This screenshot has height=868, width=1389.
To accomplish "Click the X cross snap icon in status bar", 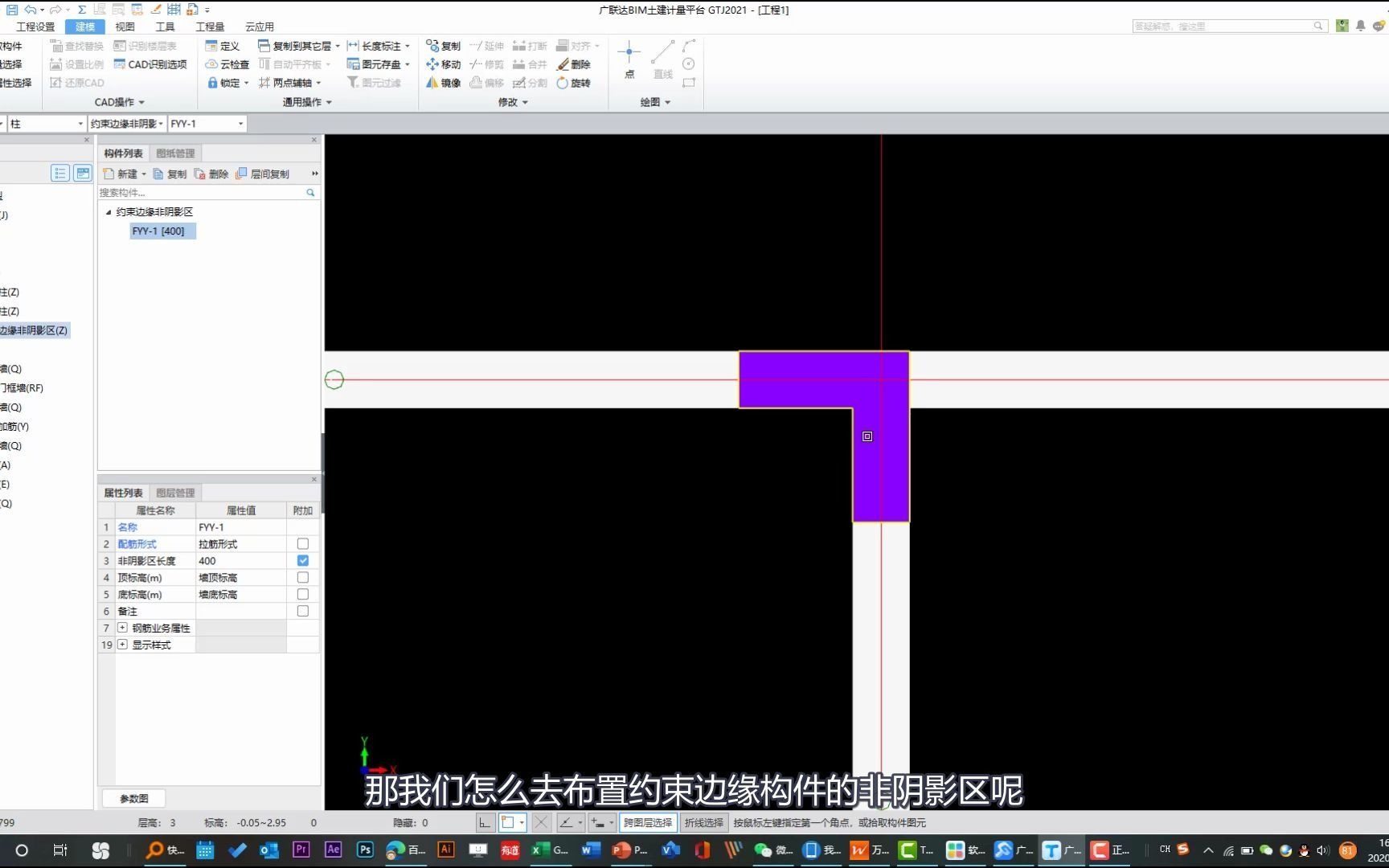I will 541,822.
